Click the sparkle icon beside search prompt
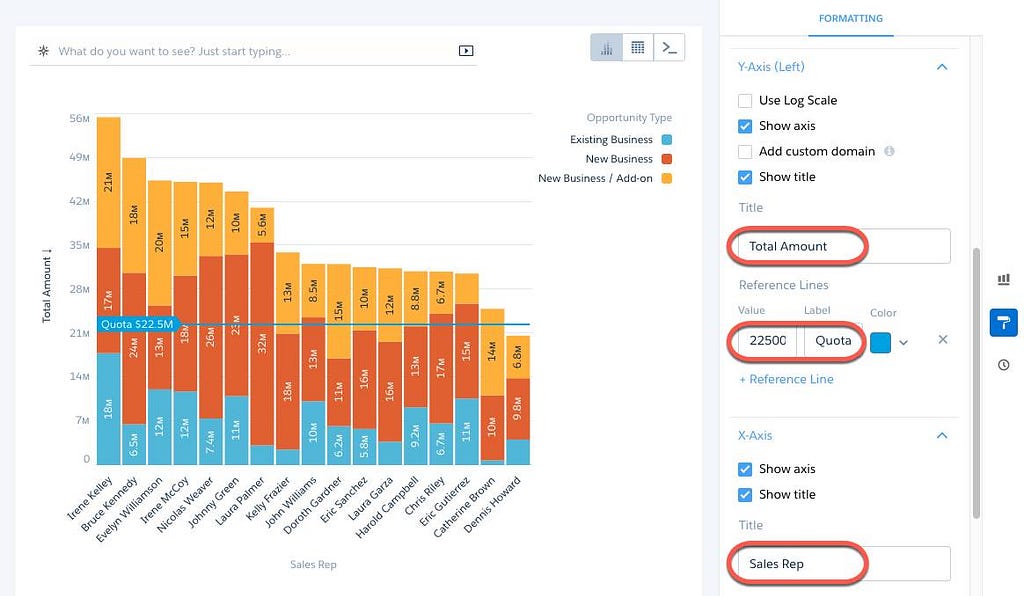 click(44, 51)
